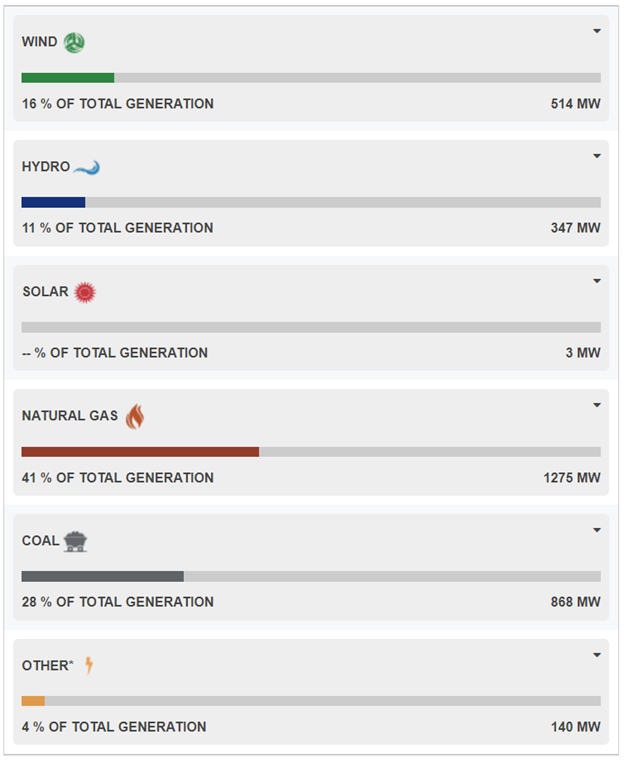Open the Coal panel dropdown arrow
624x763 pixels.
[597, 530]
